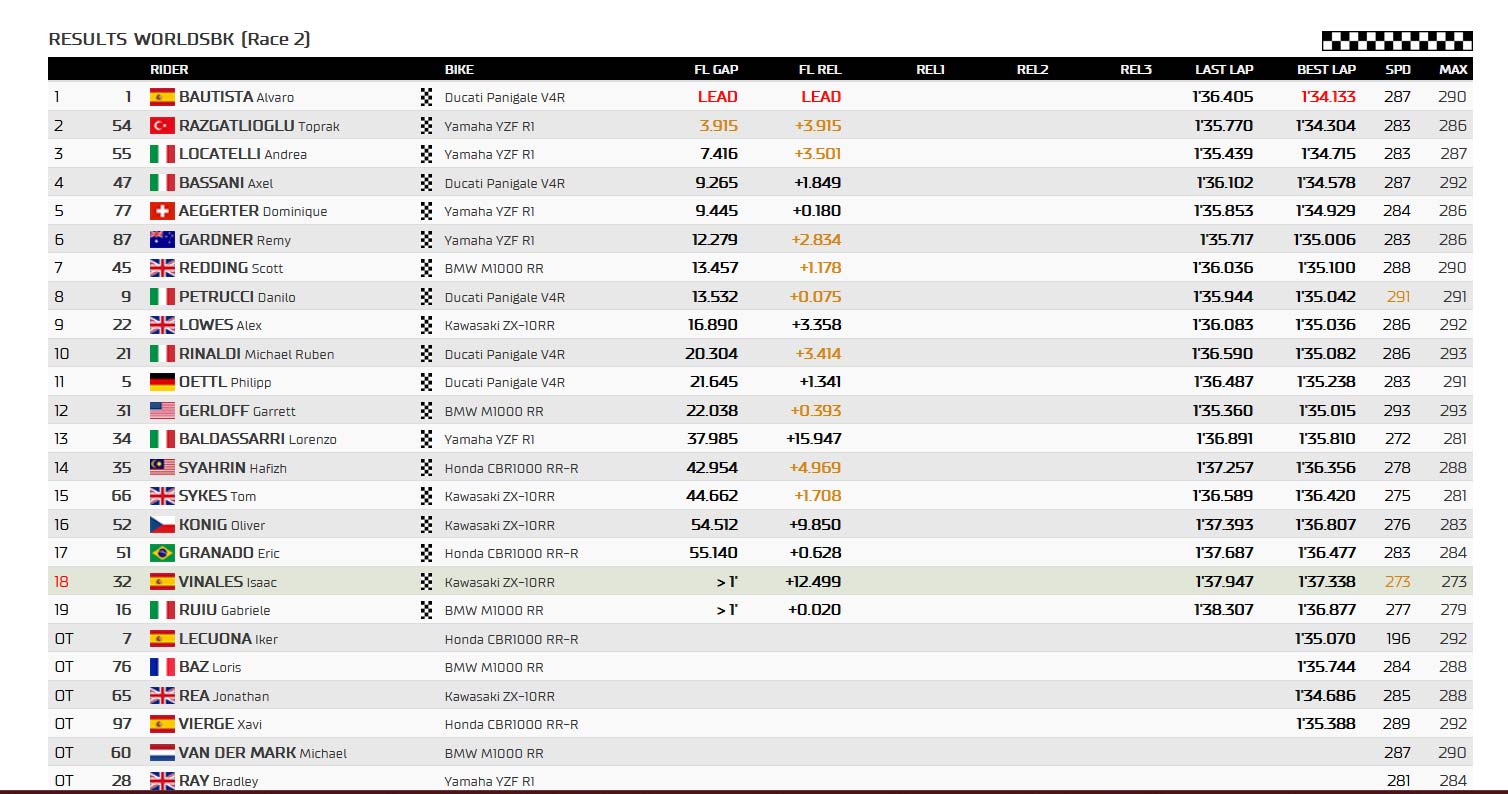The image size is (1508, 794).
Task: Click the SPD column header
Action: (1398, 70)
